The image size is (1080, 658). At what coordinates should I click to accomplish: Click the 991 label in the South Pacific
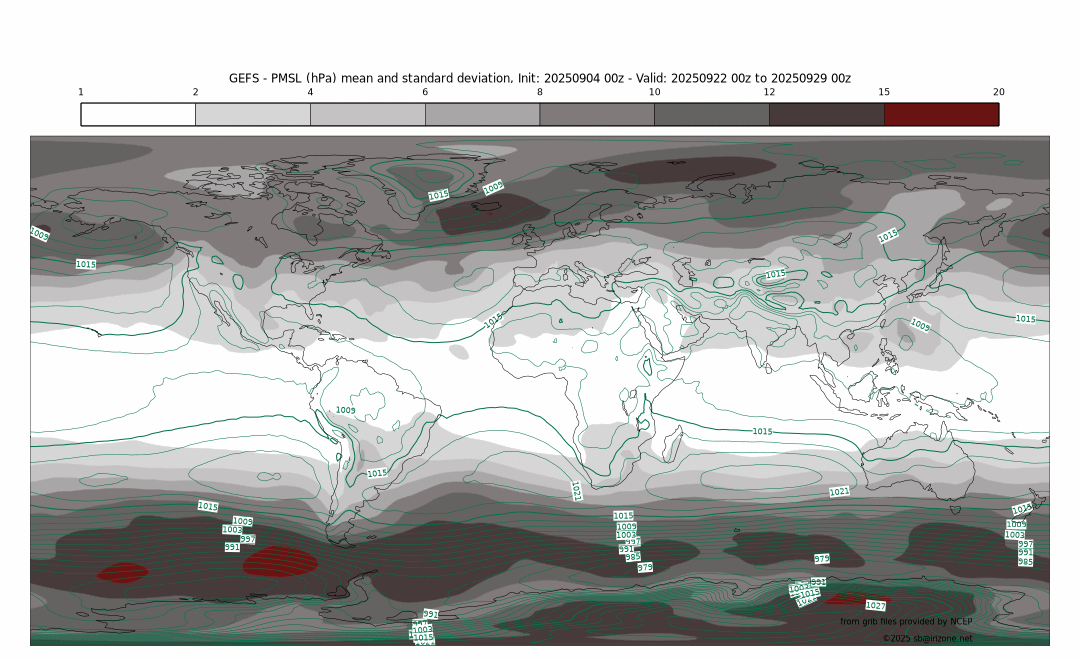(x=232, y=547)
